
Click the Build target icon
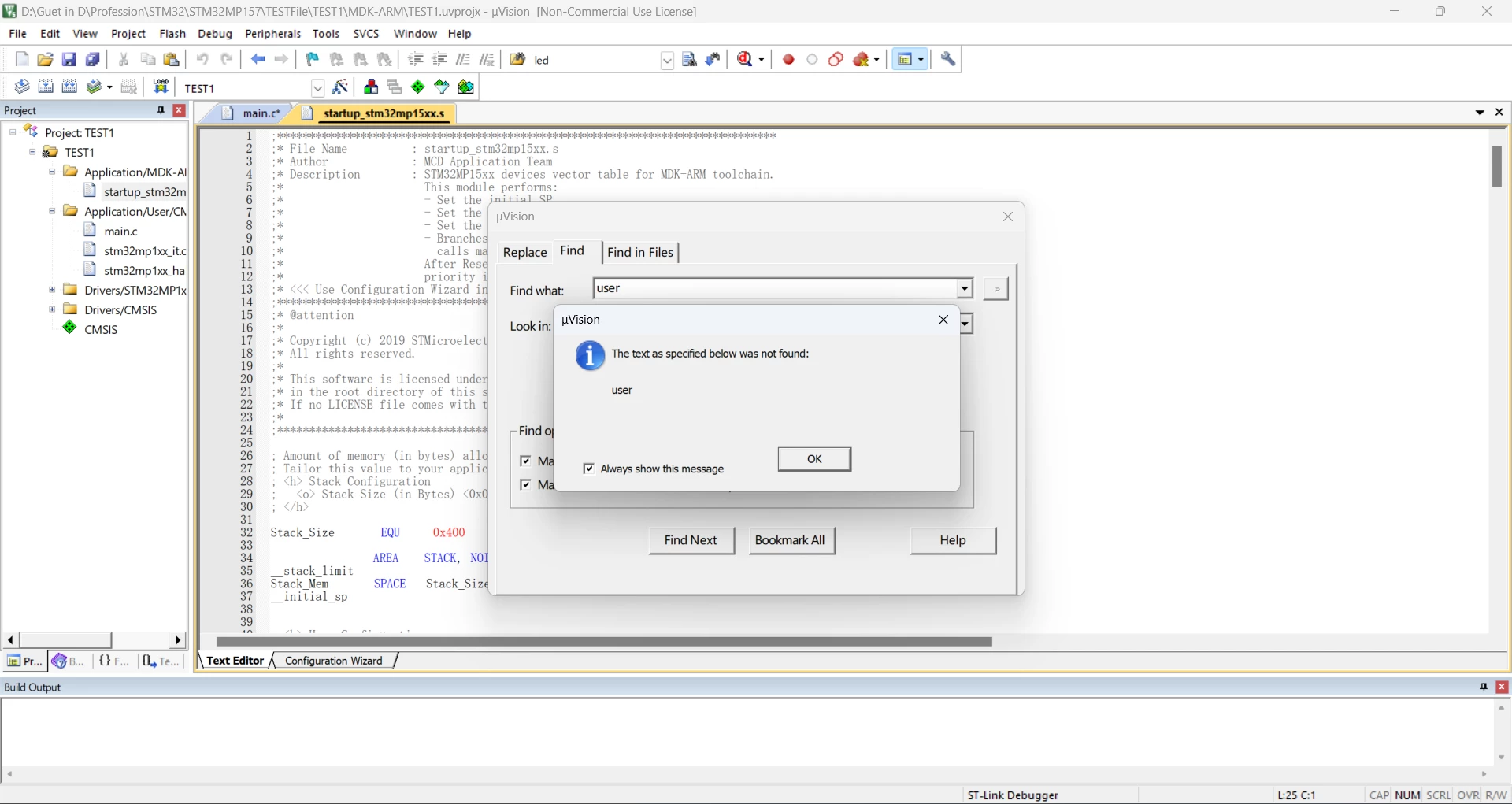tap(46, 87)
